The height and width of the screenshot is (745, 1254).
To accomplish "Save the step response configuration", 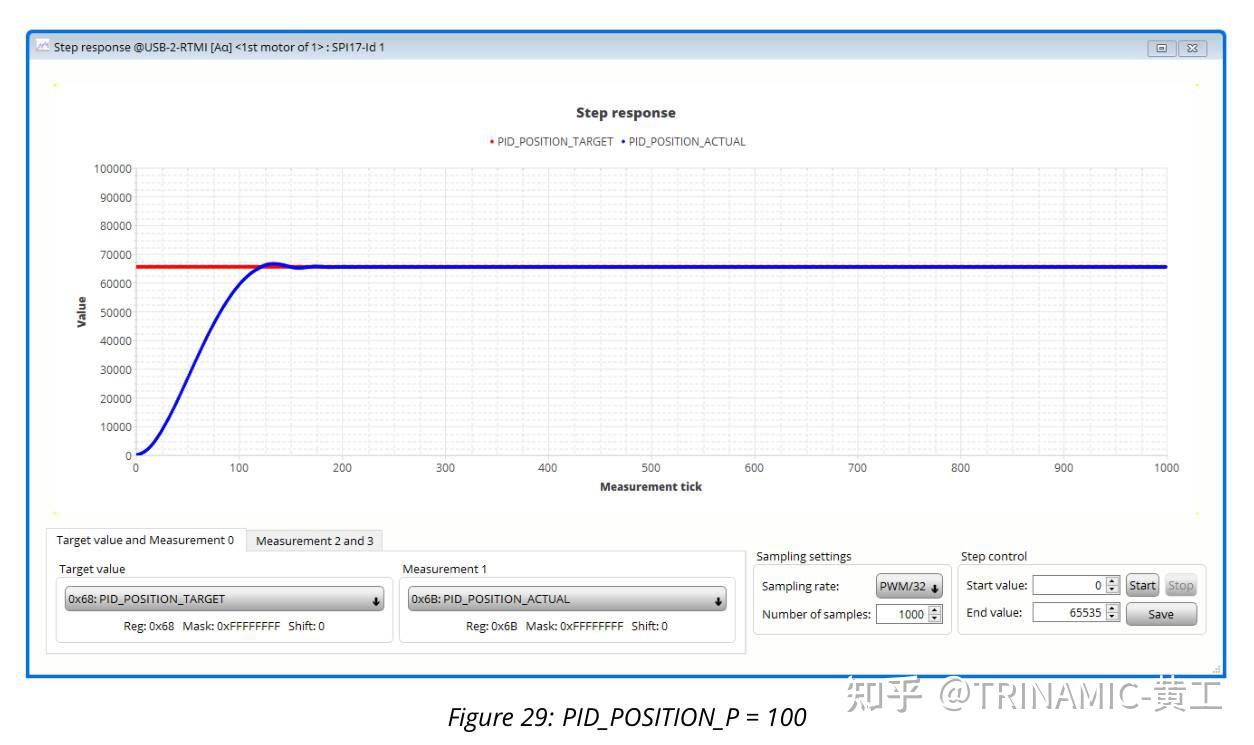I will 1160,614.
